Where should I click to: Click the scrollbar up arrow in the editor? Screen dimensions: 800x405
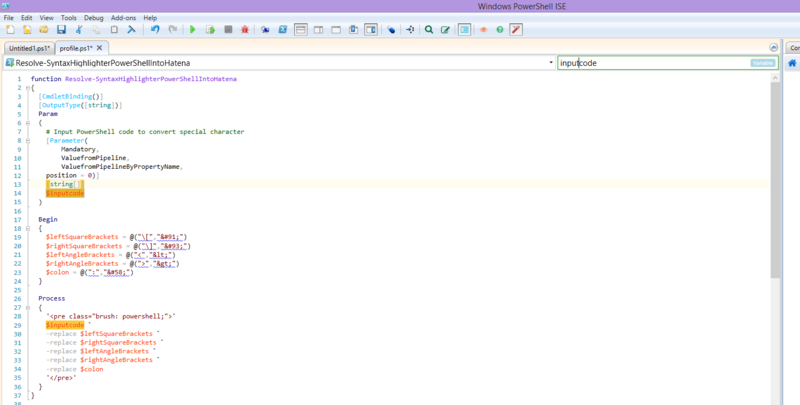(x=775, y=78)
